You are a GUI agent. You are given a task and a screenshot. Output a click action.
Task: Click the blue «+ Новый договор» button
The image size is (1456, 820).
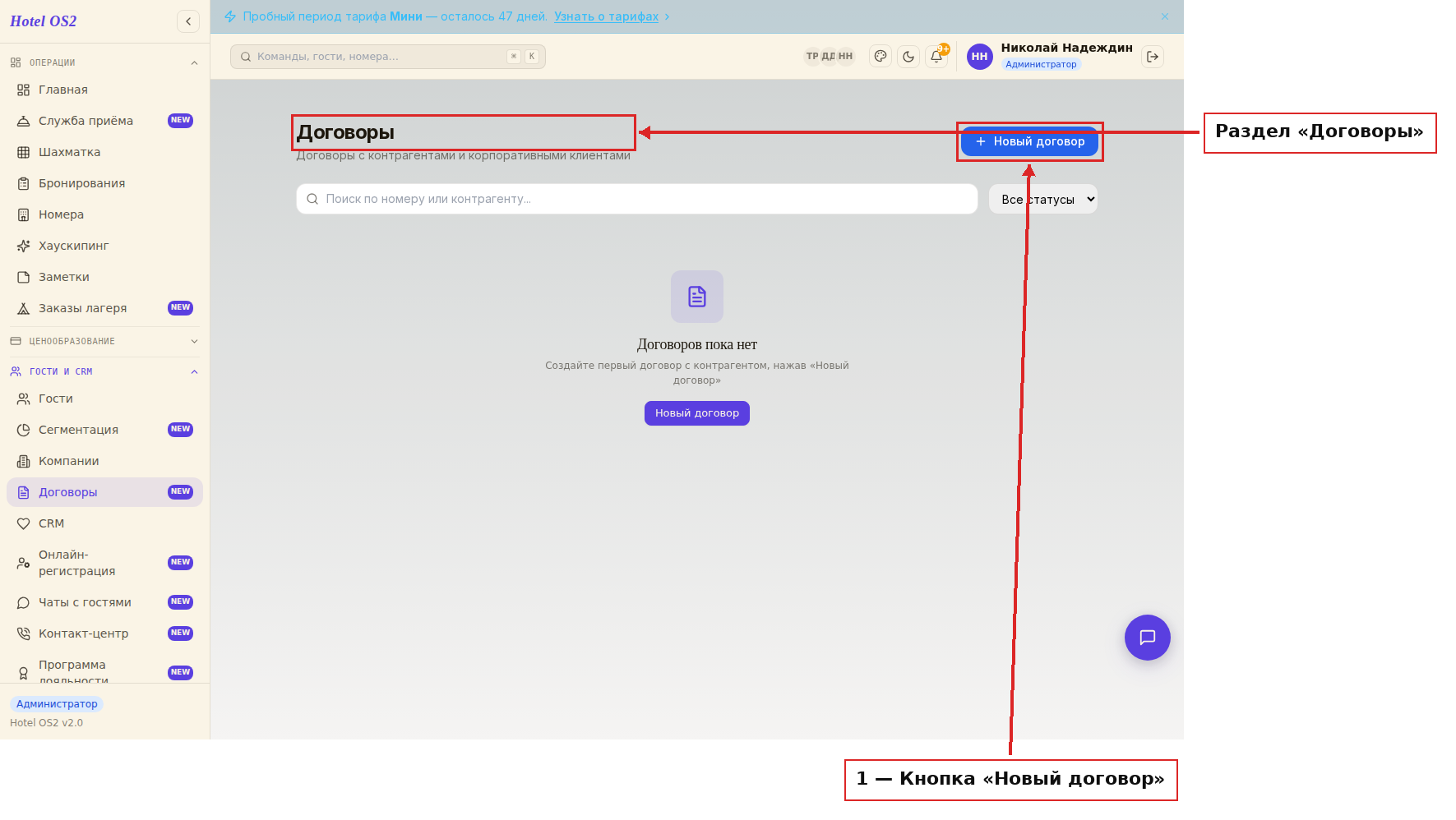pos(1029,141)
